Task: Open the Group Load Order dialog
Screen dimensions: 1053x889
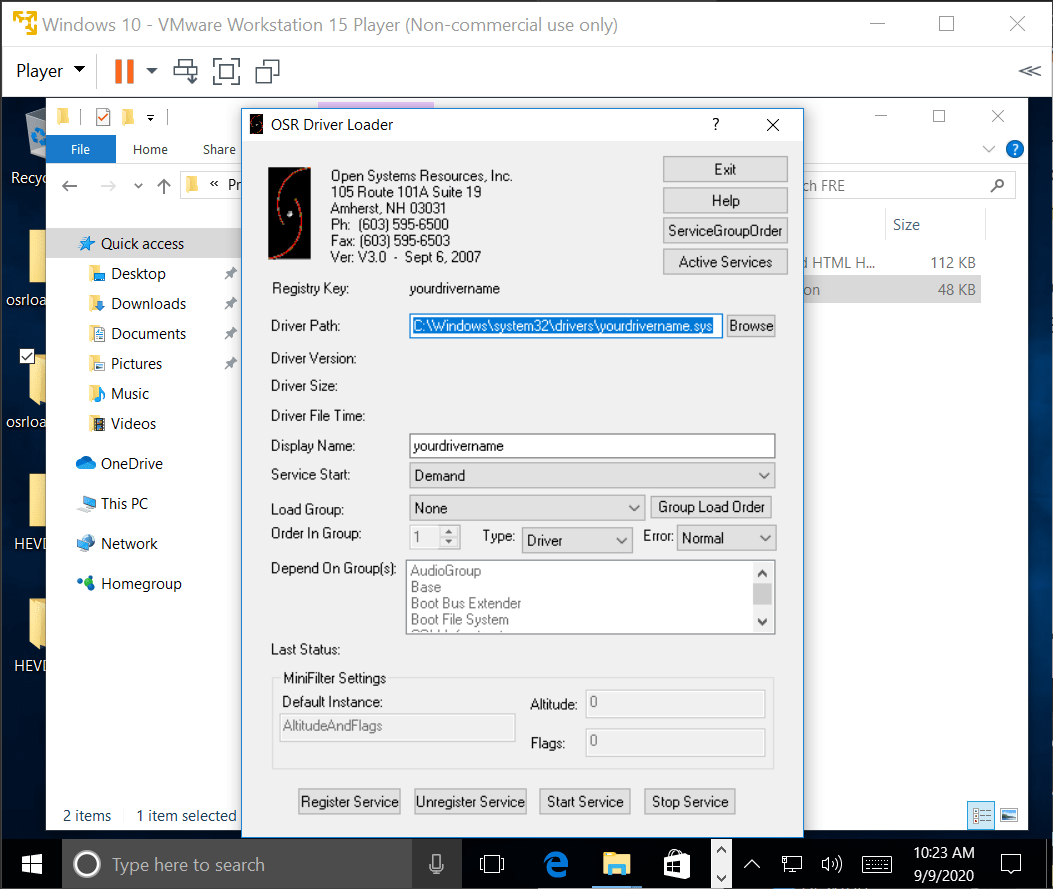Action: pos(711,507)
